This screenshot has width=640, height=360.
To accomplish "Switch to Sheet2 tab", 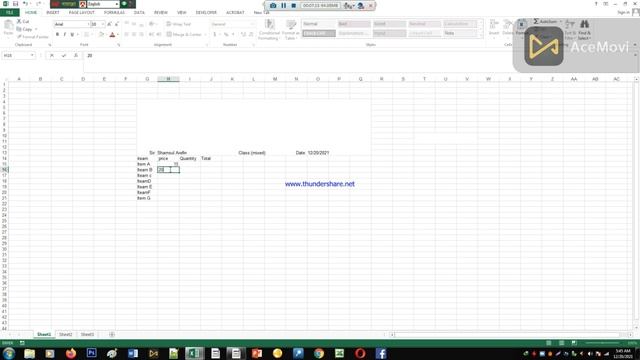I will 65,335.
